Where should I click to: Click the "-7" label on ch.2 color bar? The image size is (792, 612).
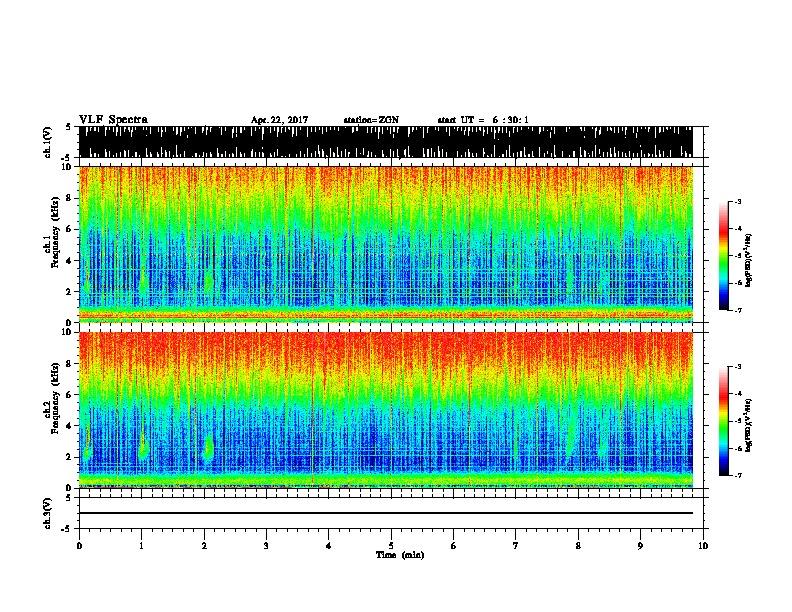(737, 475)
